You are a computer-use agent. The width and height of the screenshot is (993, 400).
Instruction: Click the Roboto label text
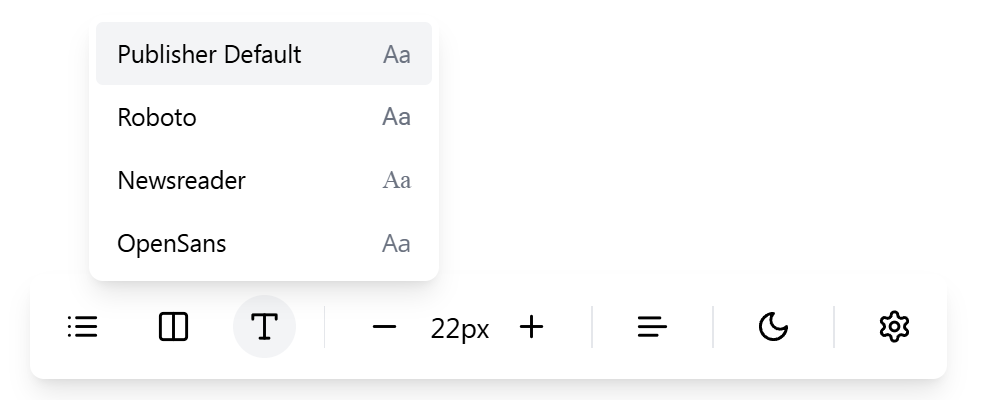[x=157, y=118]
